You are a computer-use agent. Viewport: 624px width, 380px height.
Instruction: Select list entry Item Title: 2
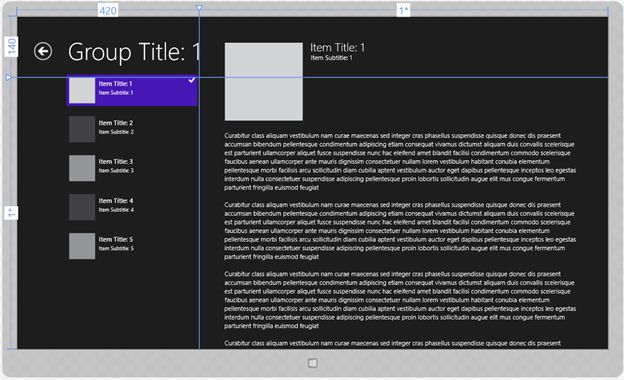(132, 129)
